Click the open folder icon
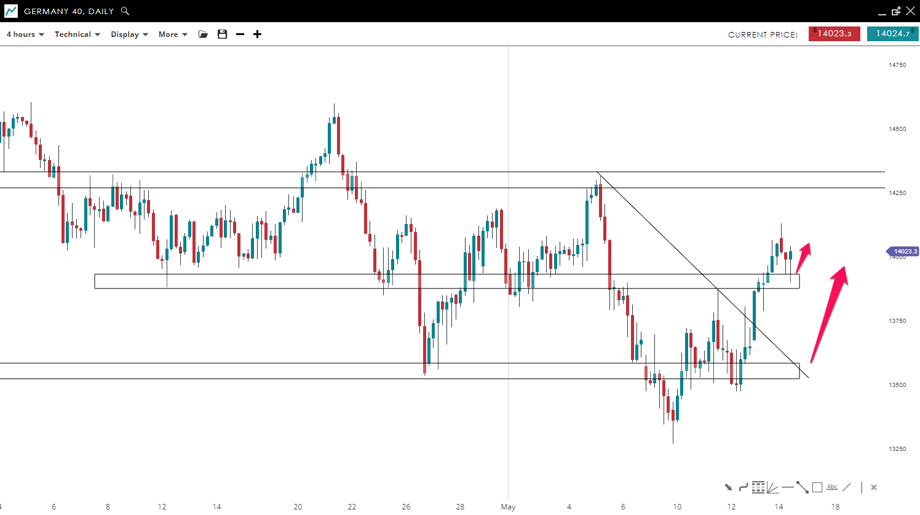This screenshot has height=515, width=920. (x=203, y=34)
